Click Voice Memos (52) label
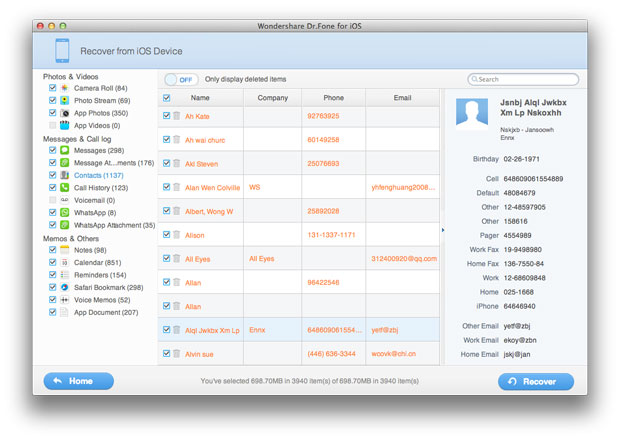 pos(102,300)
